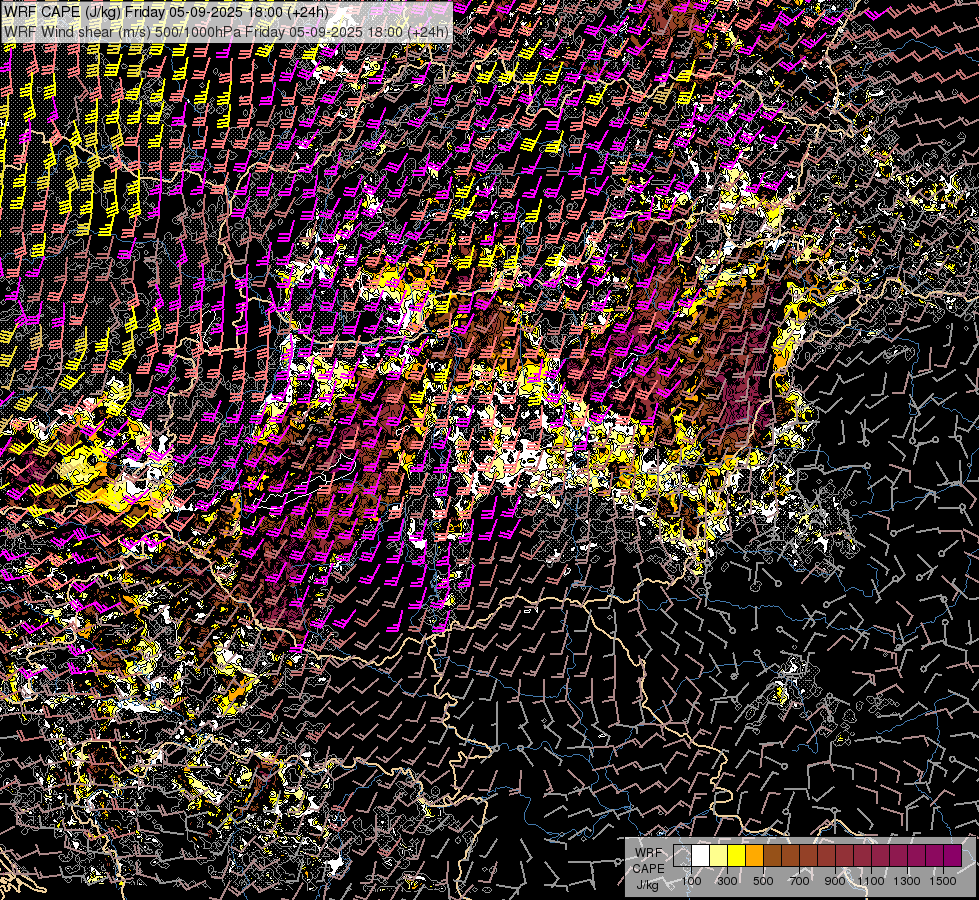Click the 1300 legend value label
This screenshot has width=979, height=900.
pyautogui.click(x=907, y=881)
